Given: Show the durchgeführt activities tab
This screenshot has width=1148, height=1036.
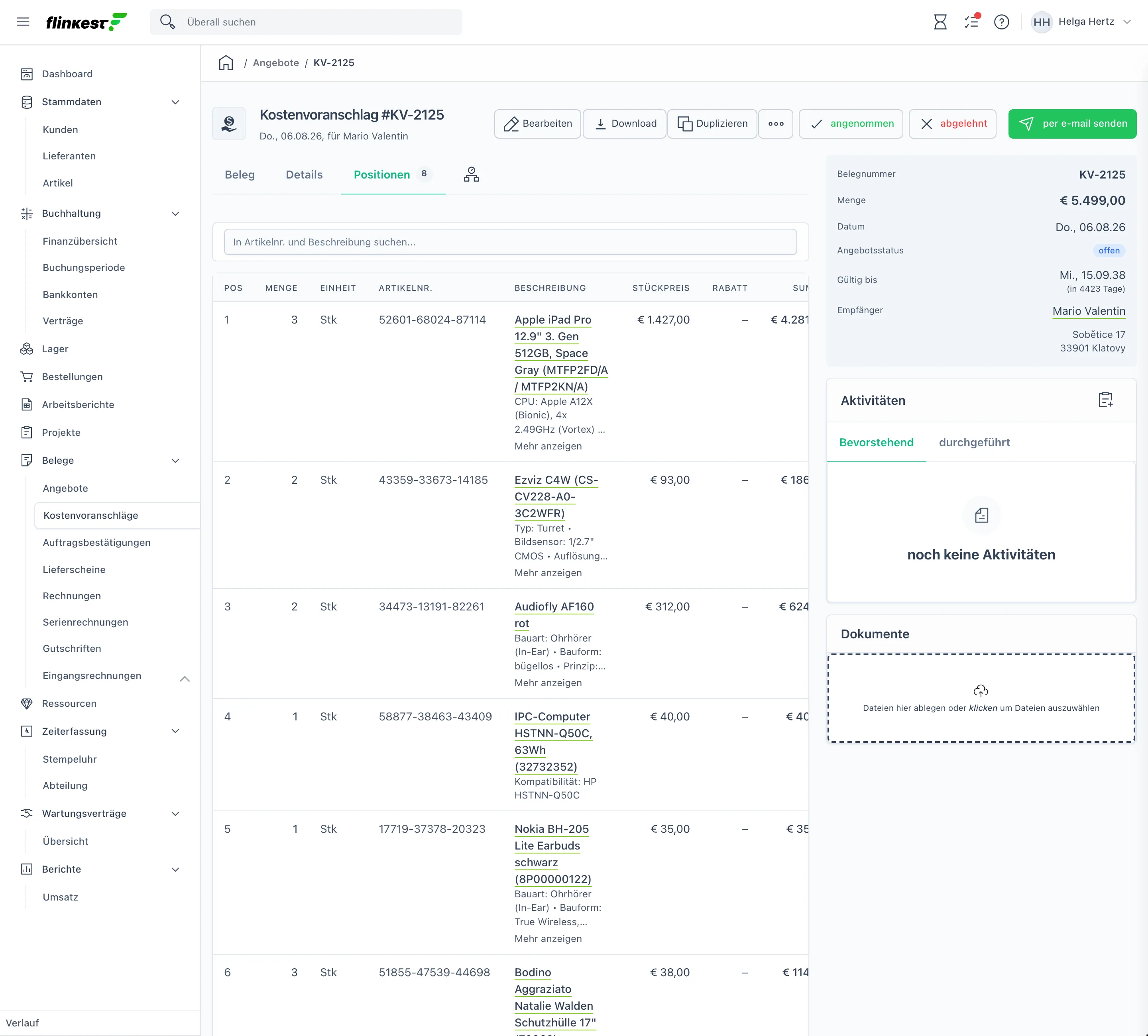Looking at the screenshot, I should pyautogui.click(x=974, y=442).
